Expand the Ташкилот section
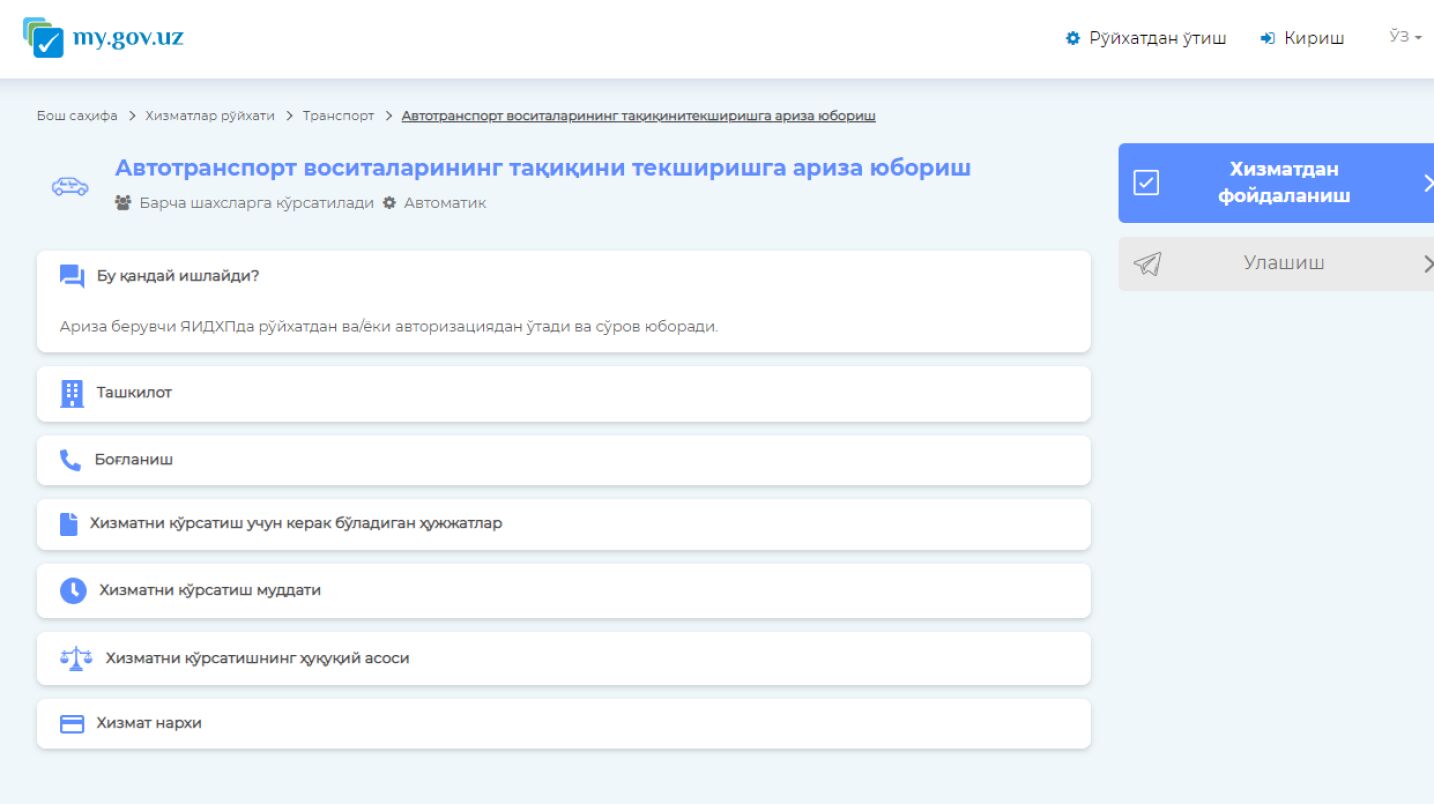1434x804 pixels. pos(563,394)
